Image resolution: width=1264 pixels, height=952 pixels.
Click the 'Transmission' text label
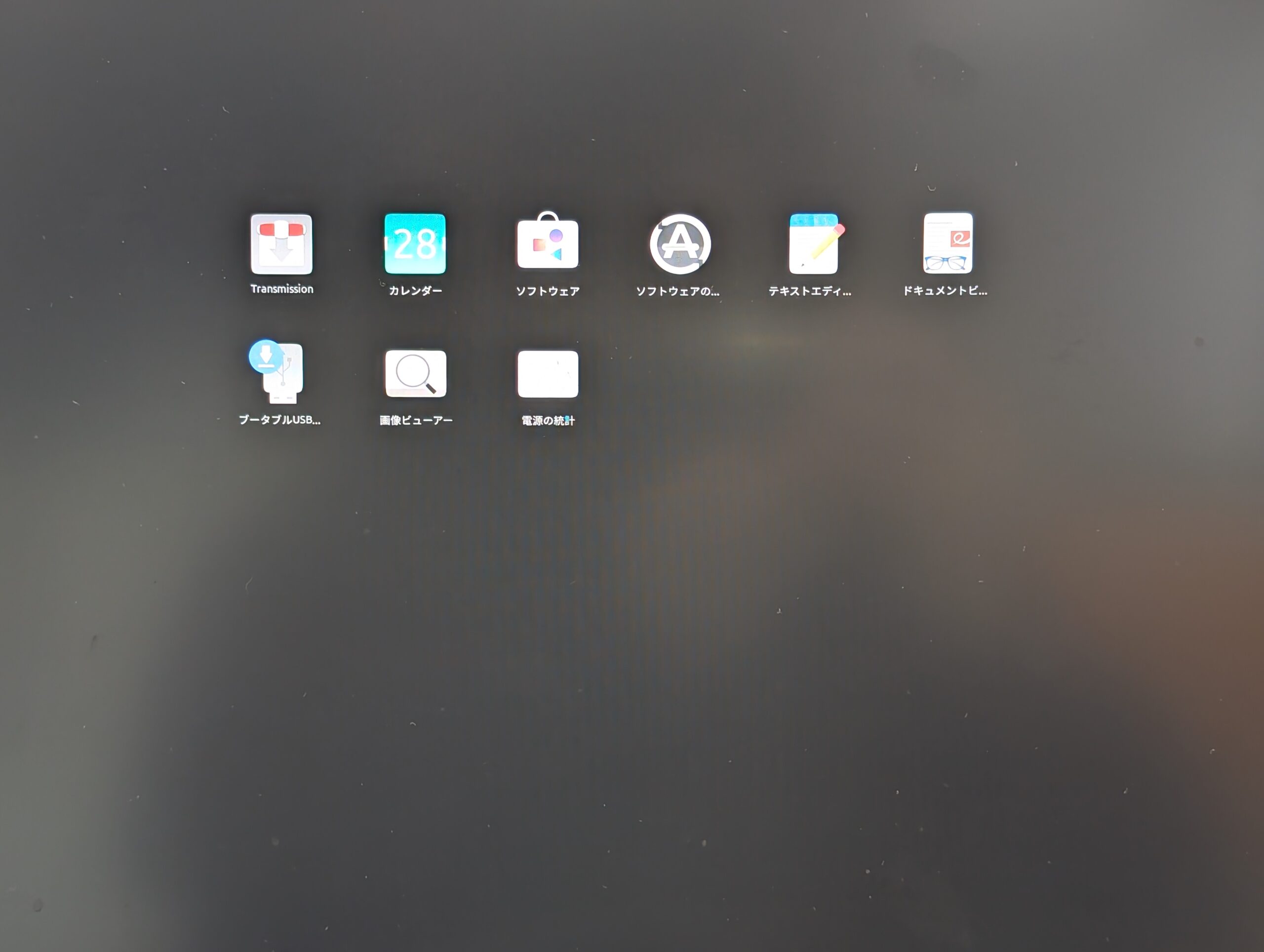click(282, 289)
